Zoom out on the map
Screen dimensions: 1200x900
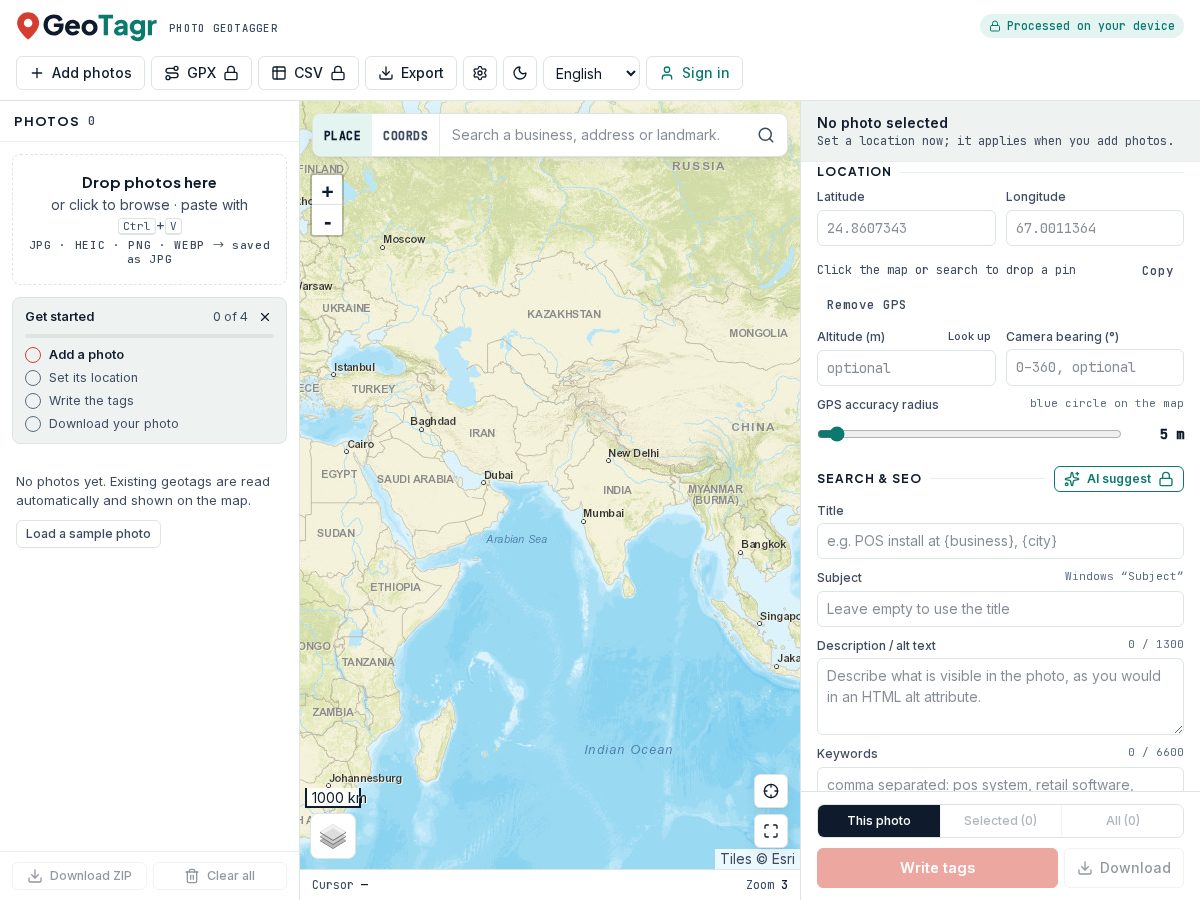click(327, 221)
